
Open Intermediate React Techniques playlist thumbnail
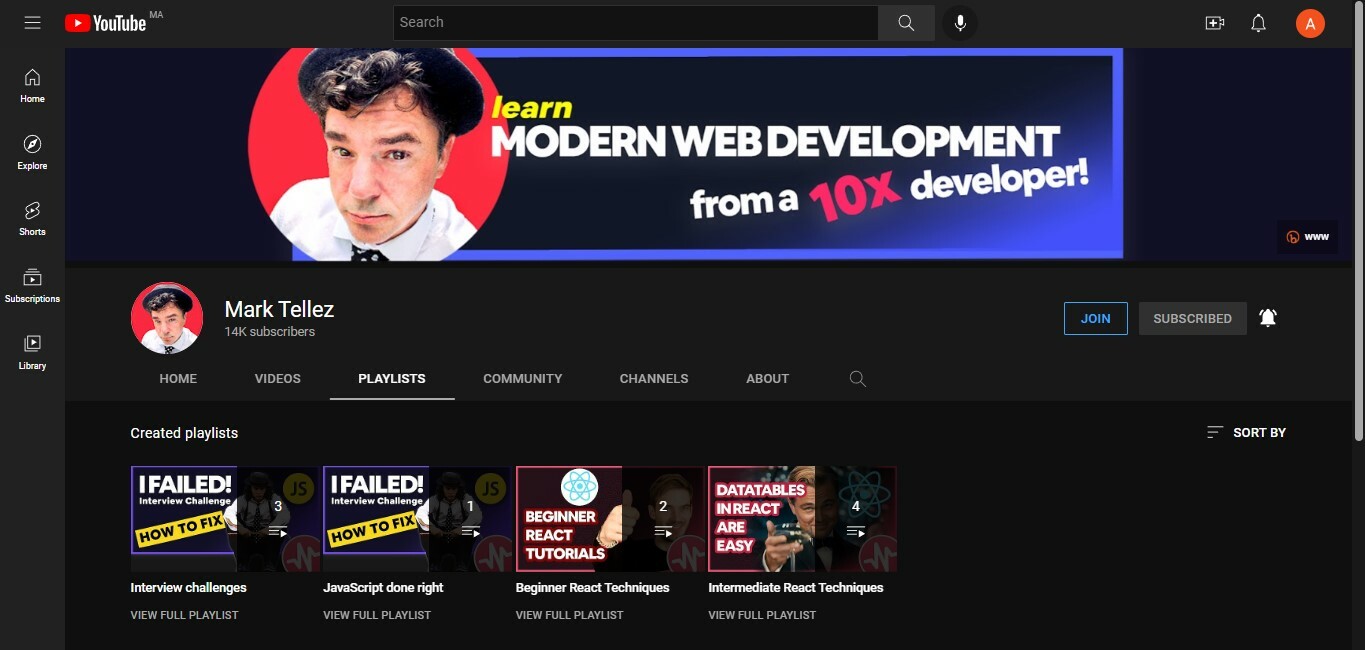pos(803,519)
